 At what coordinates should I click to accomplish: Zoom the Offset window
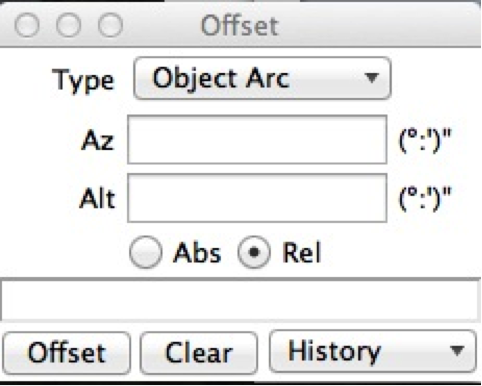tap(110, 25)
